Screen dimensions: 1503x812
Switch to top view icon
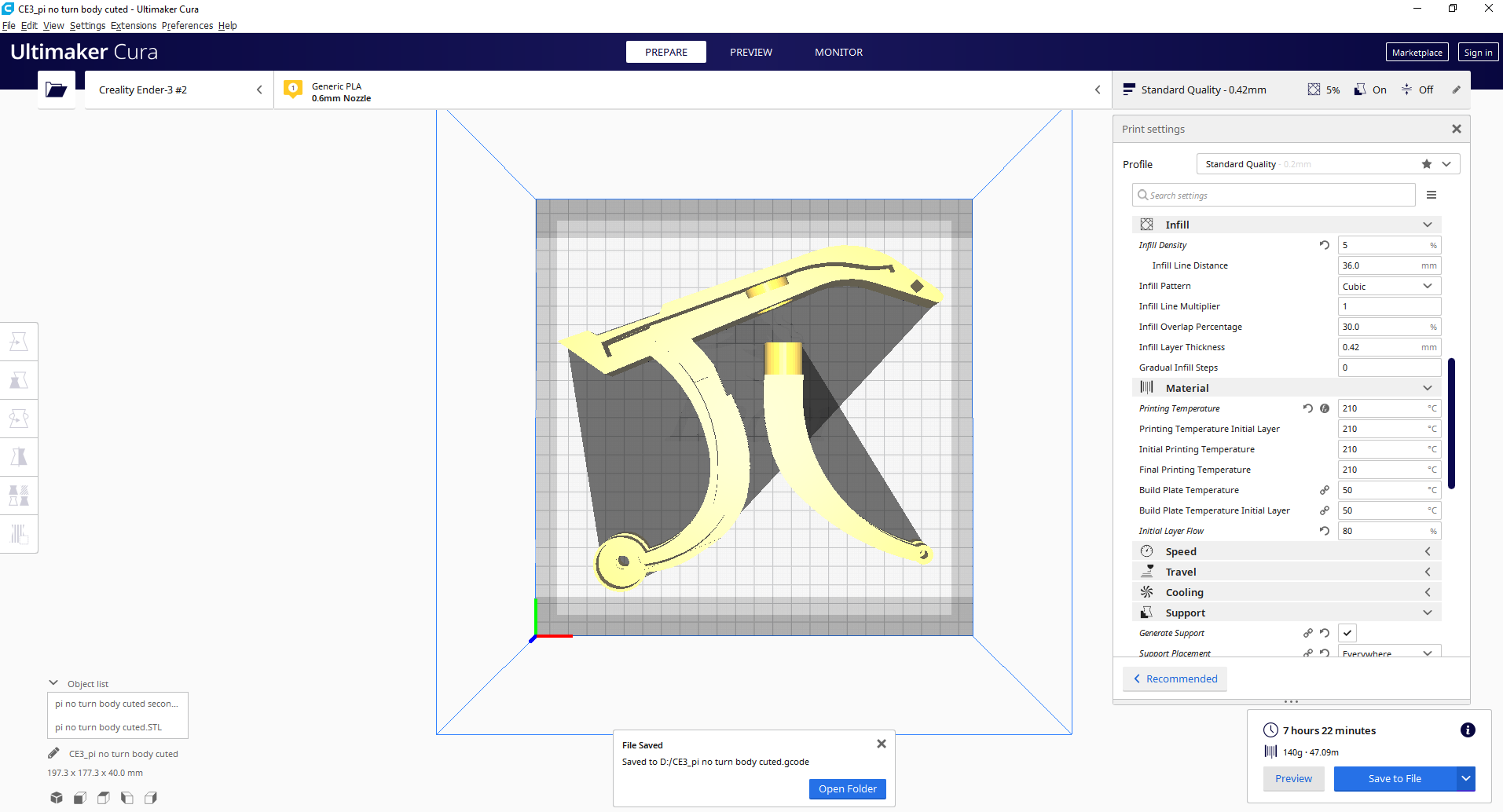coord(104,798)
